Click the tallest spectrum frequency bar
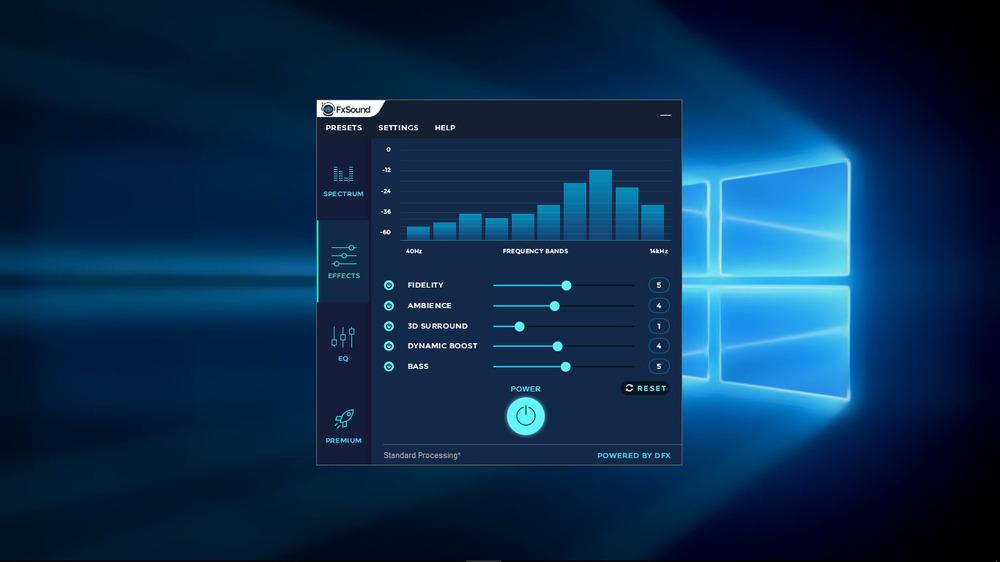This screenshot has width=1000, height=562. click(x=601, y=205)
